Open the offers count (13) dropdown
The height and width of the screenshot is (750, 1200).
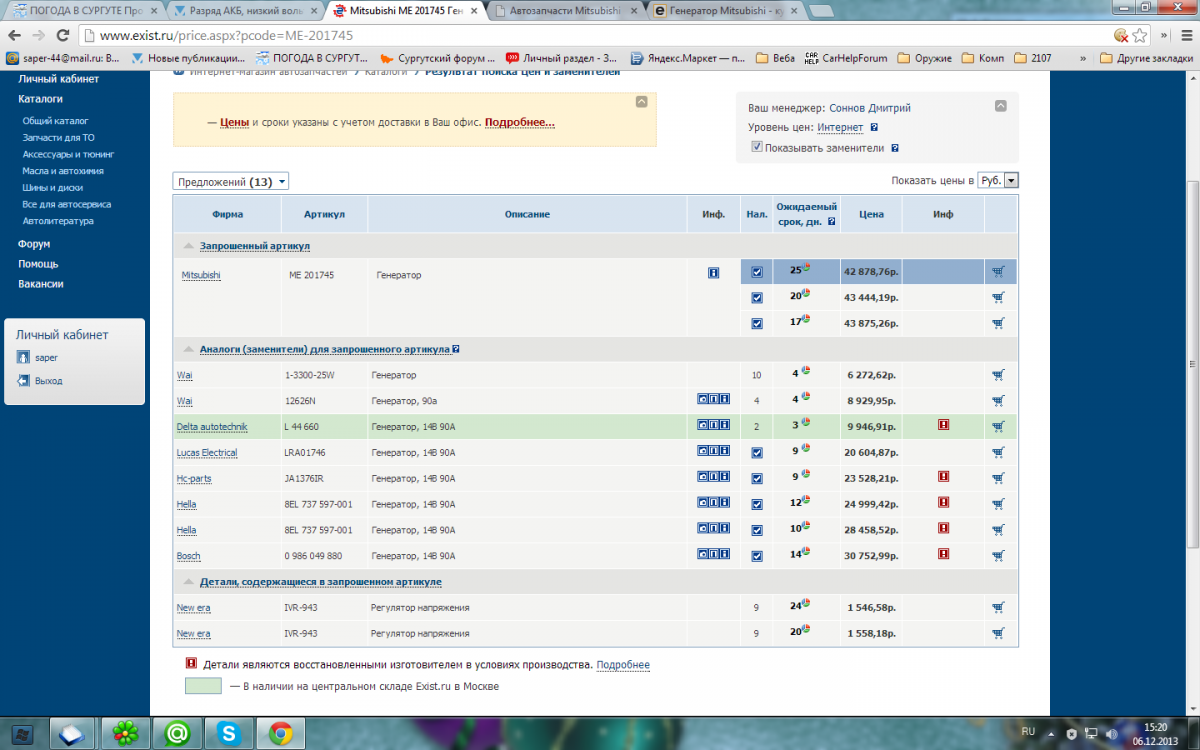point(231,182)
